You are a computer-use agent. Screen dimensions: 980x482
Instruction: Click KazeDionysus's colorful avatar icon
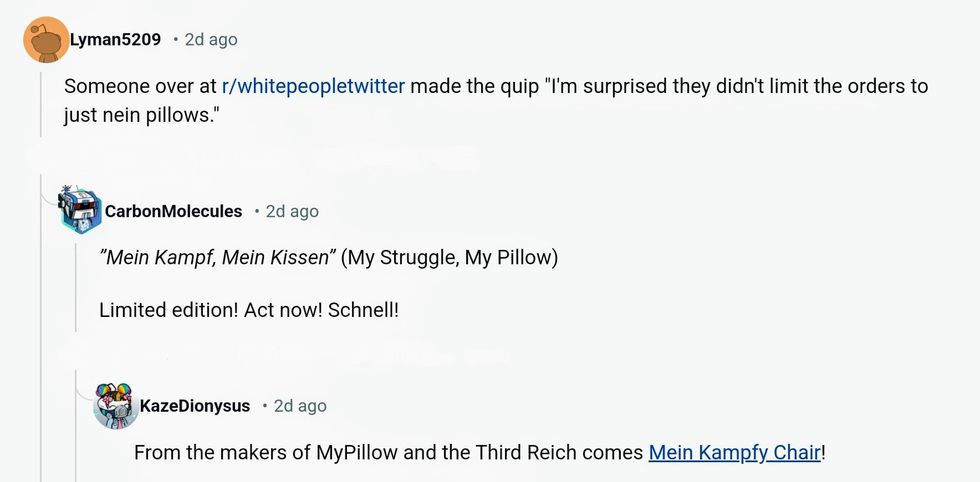pos(115,405)
